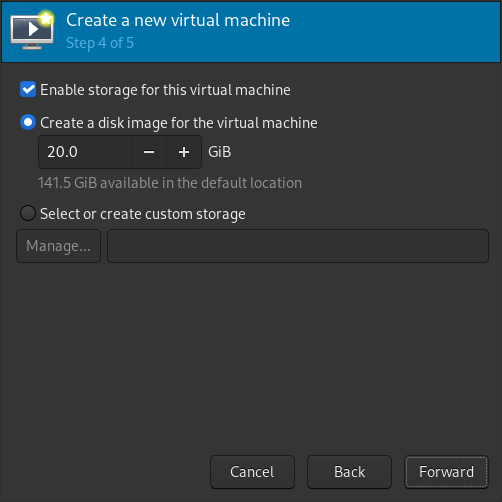Cancel the new VM wizard

coord(252,472)
